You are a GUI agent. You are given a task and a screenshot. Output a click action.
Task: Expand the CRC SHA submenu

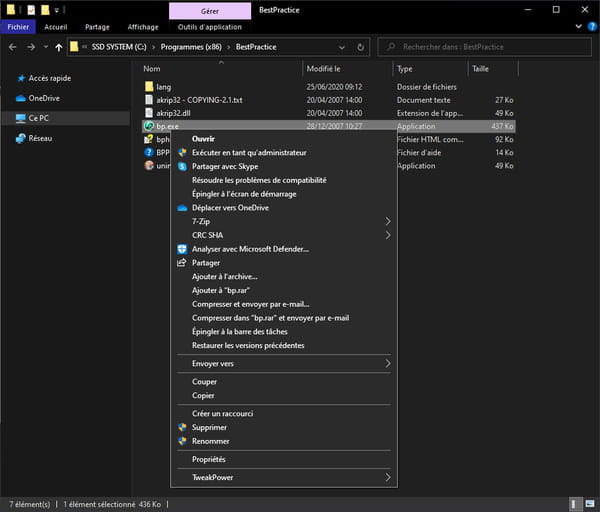tap(284, 235)
